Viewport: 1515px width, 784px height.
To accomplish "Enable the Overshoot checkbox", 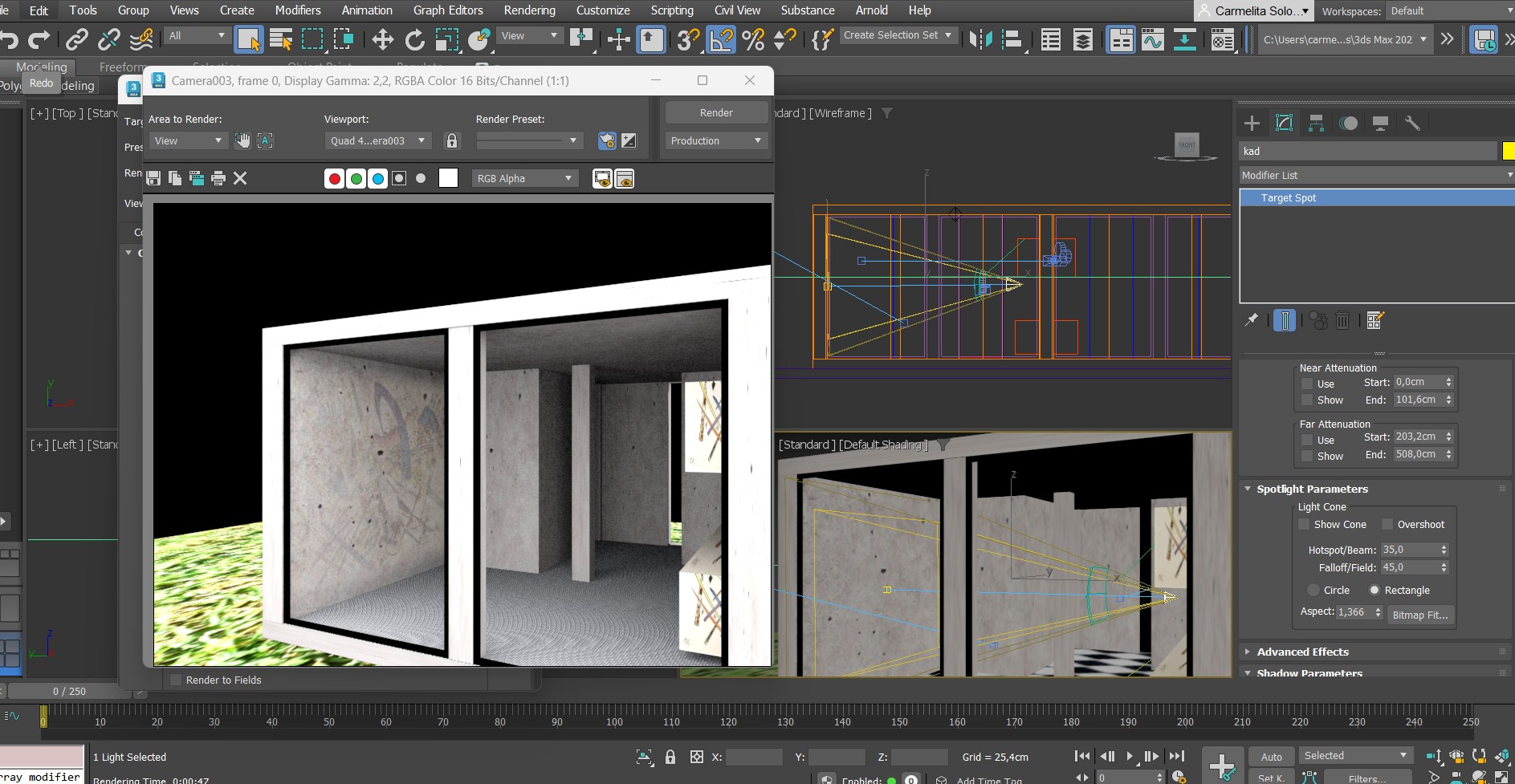I will (1387, 524).
